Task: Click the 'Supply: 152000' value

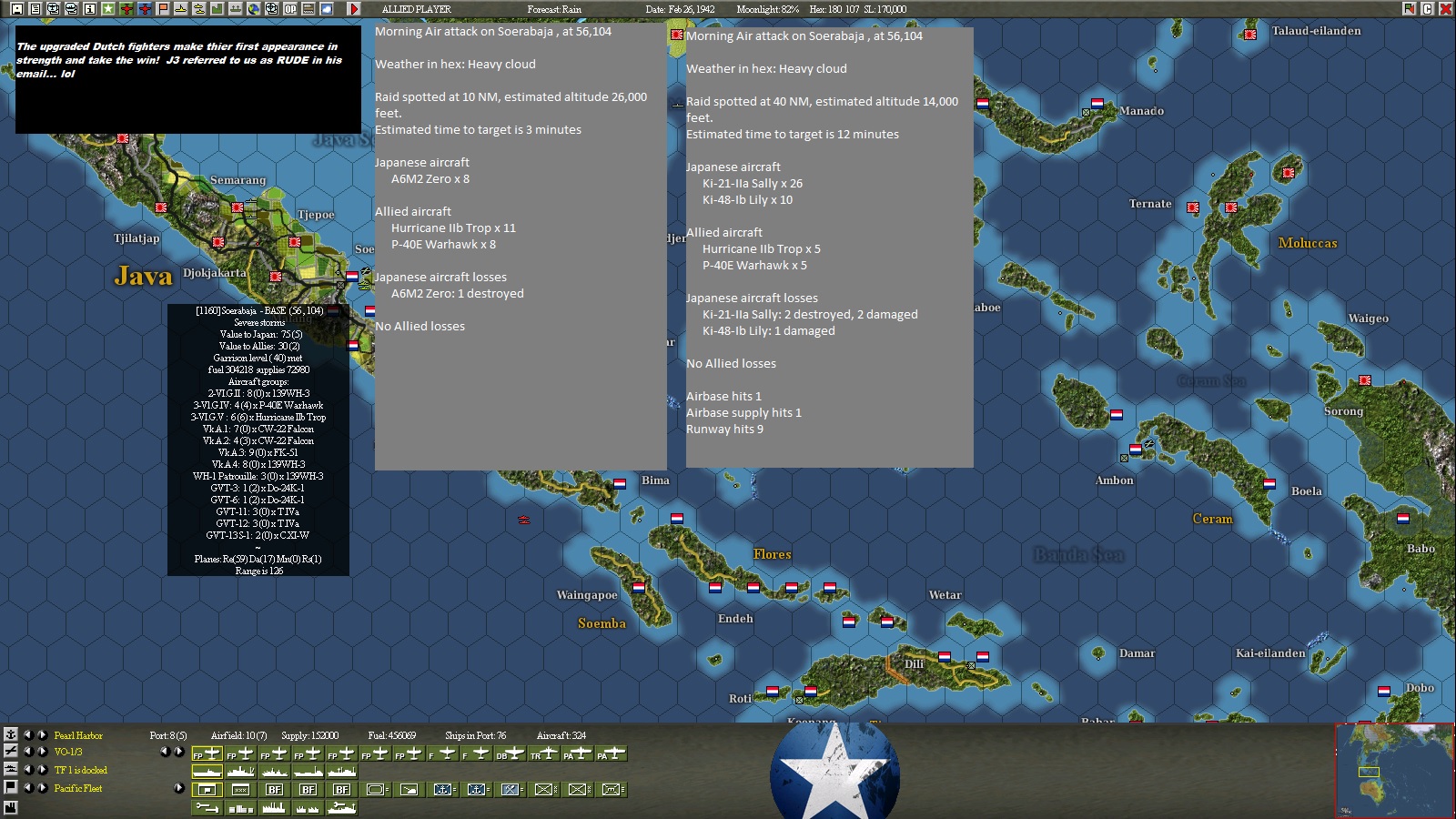Action: [309, 735]
